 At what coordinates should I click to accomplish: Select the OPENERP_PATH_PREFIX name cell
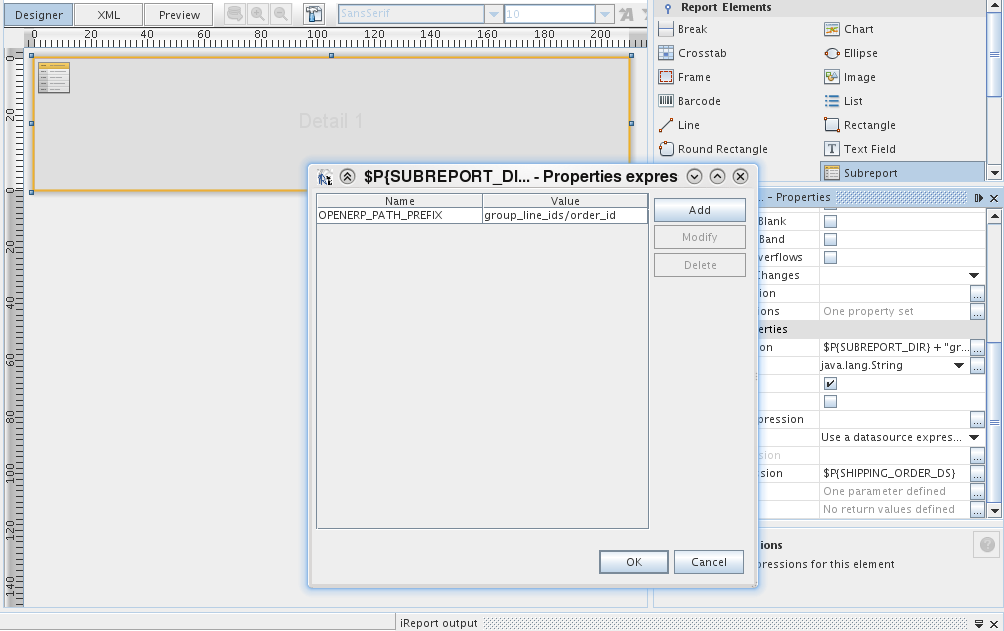[400, 215]
